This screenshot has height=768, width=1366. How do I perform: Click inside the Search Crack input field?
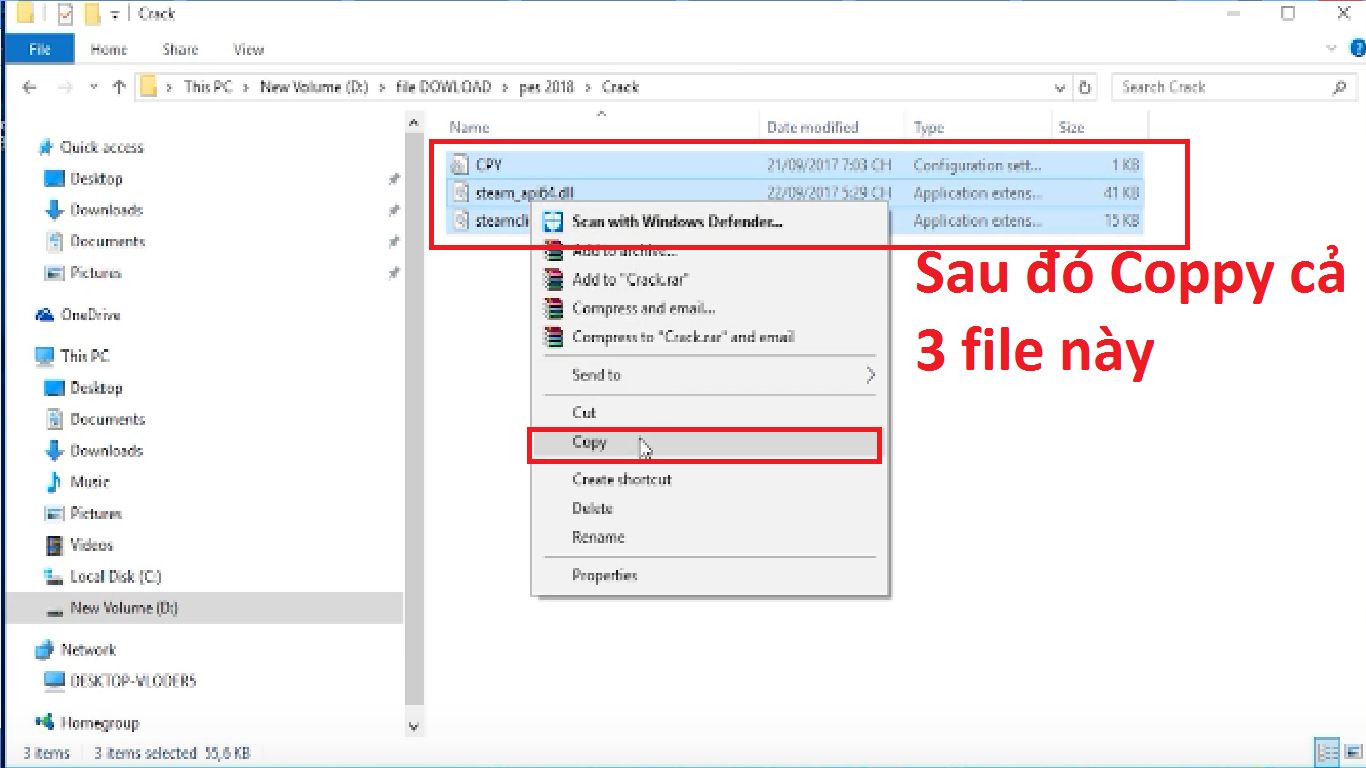[x=1220, y=87]
